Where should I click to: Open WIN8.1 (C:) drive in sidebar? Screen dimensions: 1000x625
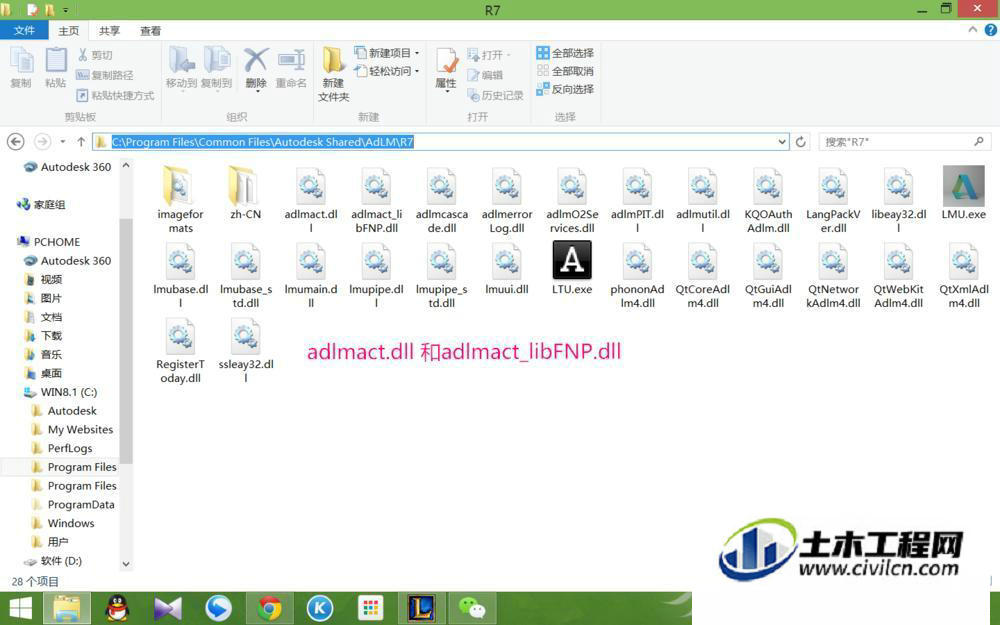(60, 392)
